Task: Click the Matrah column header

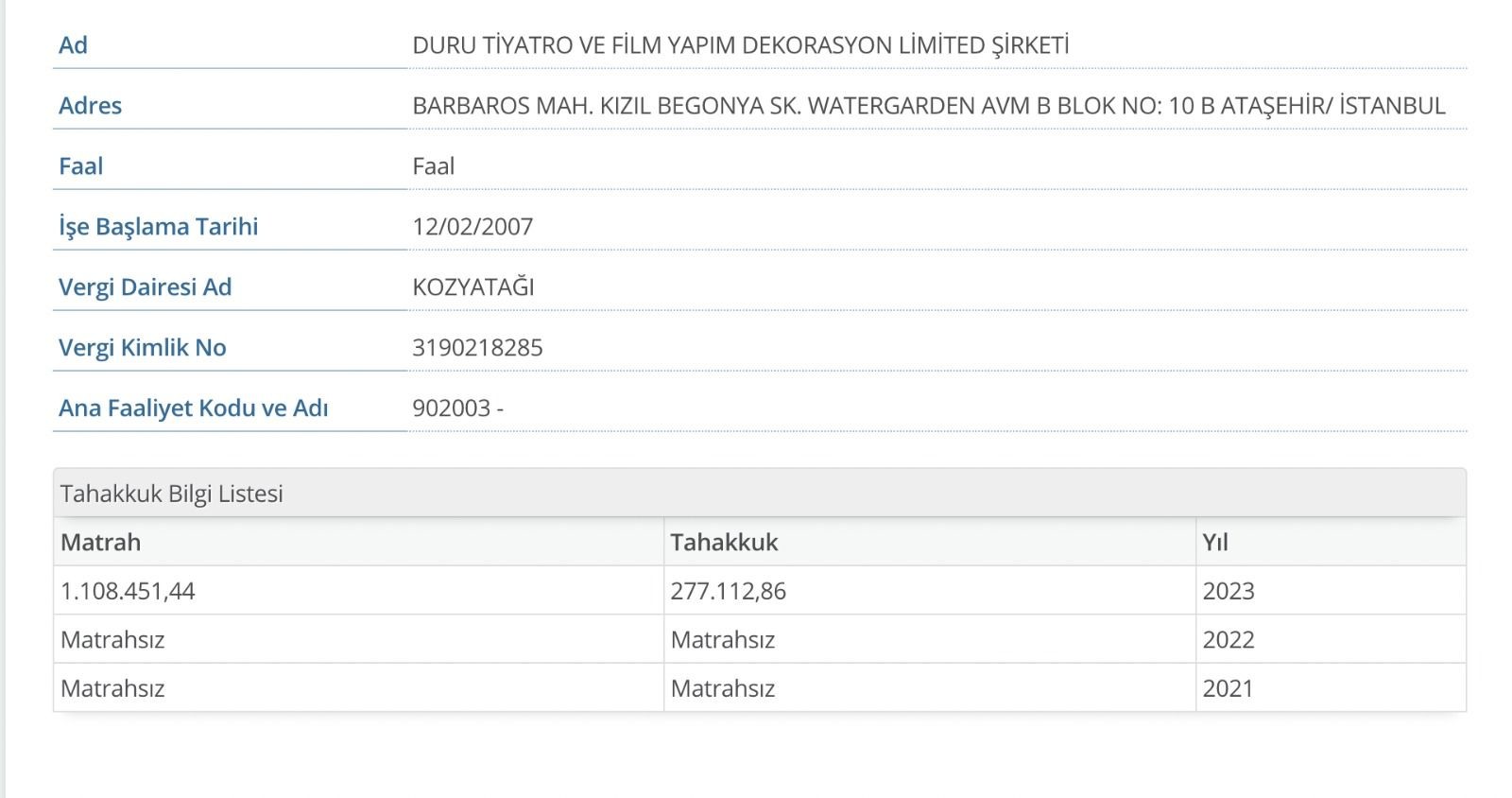Action: 100,543
